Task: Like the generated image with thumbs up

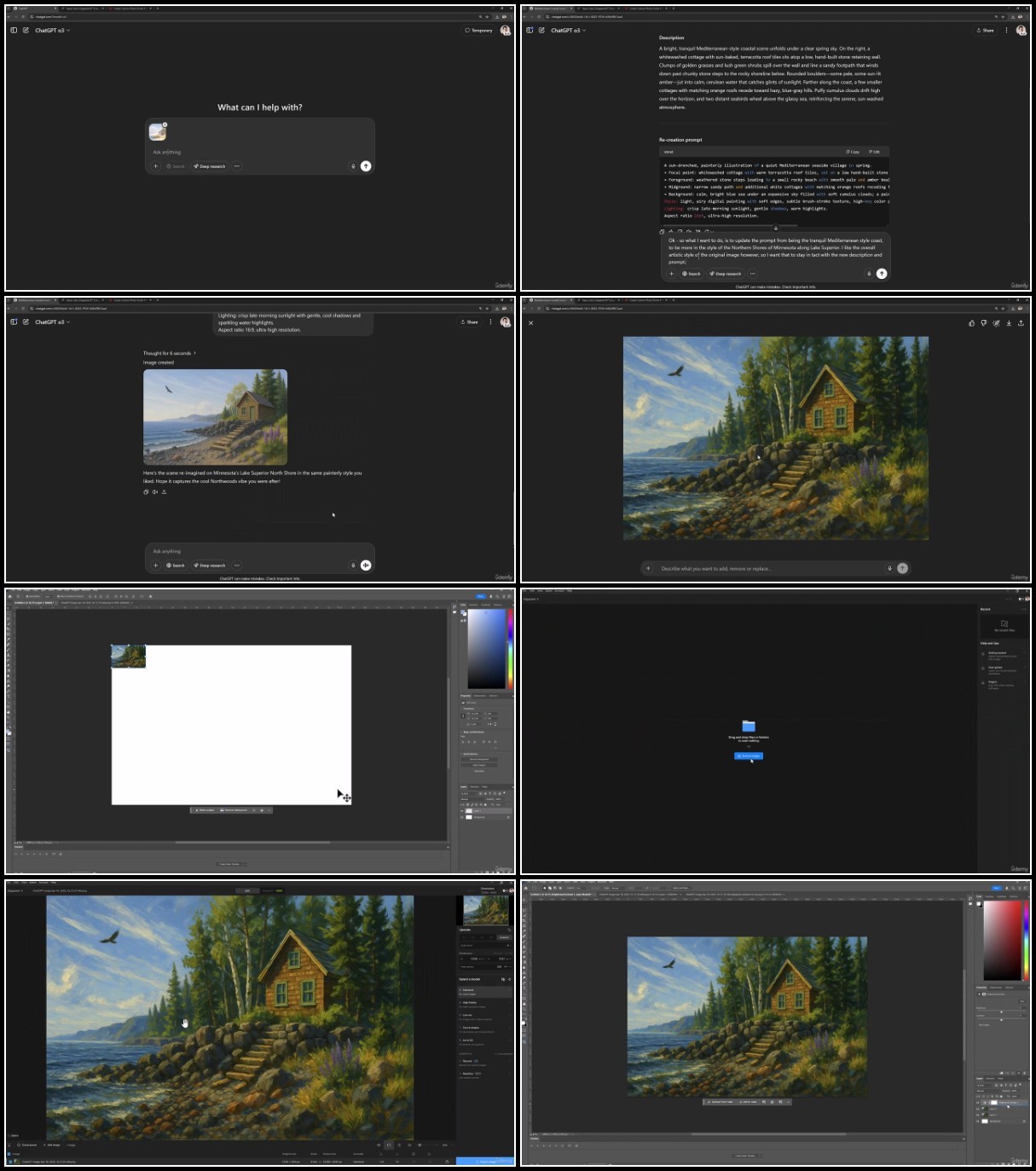Action: click(971, 323)
